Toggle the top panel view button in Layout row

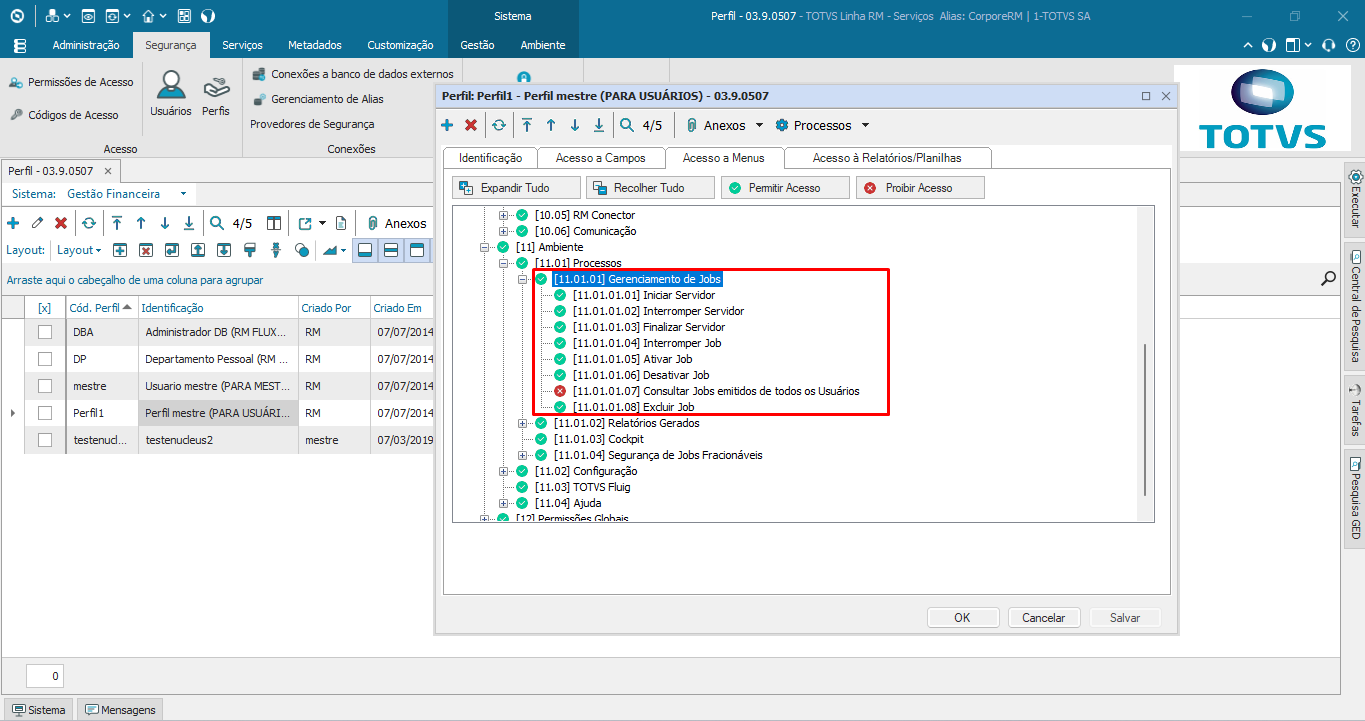click(417, 250)
